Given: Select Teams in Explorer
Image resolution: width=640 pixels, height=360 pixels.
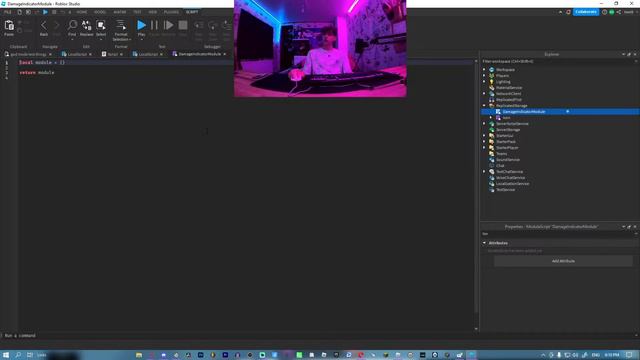Looking at the screenshot, I should pyautogui.click(x=501, y=154).
